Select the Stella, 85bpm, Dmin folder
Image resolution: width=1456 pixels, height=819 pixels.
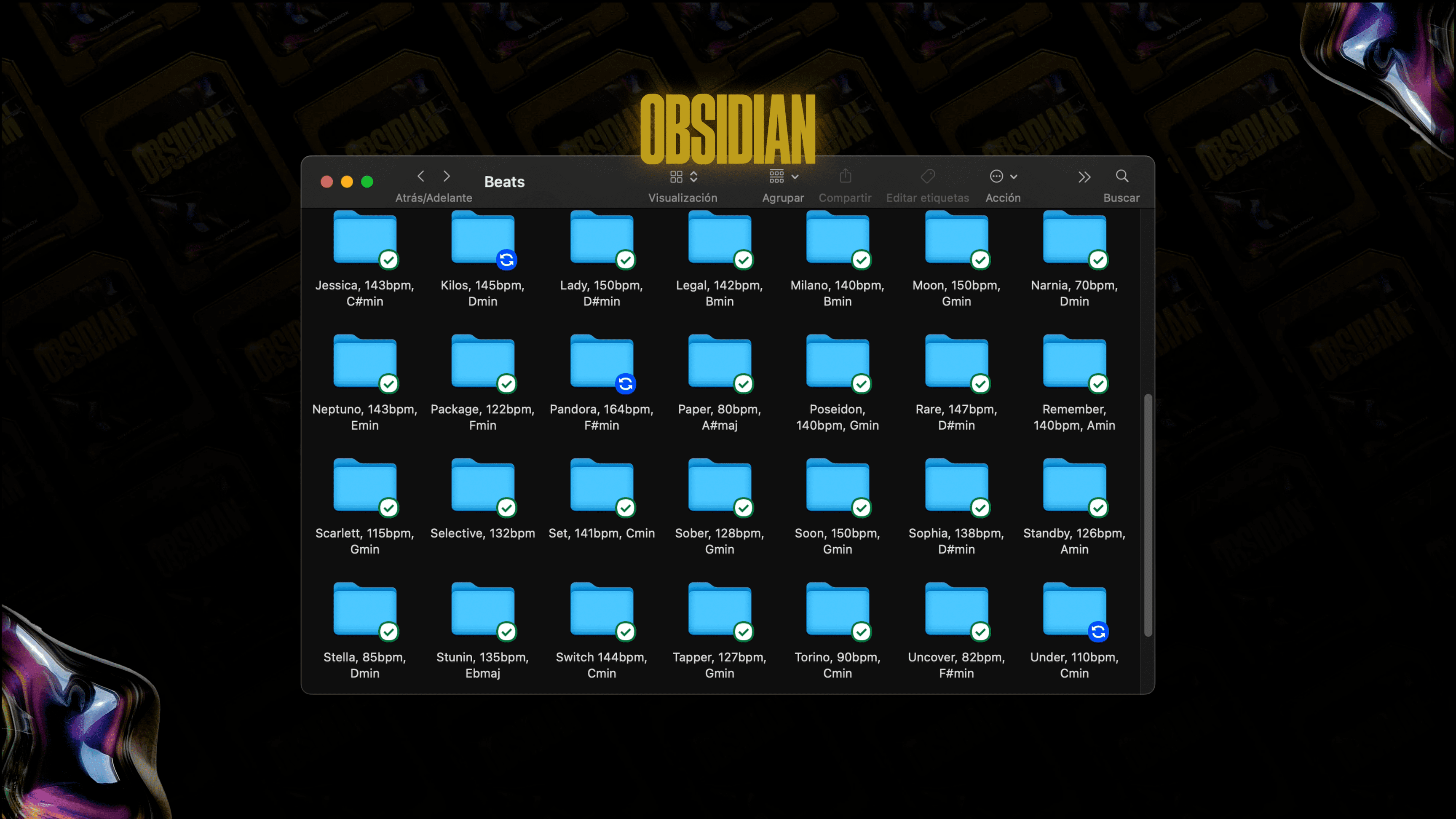click(x=364, y=609)
